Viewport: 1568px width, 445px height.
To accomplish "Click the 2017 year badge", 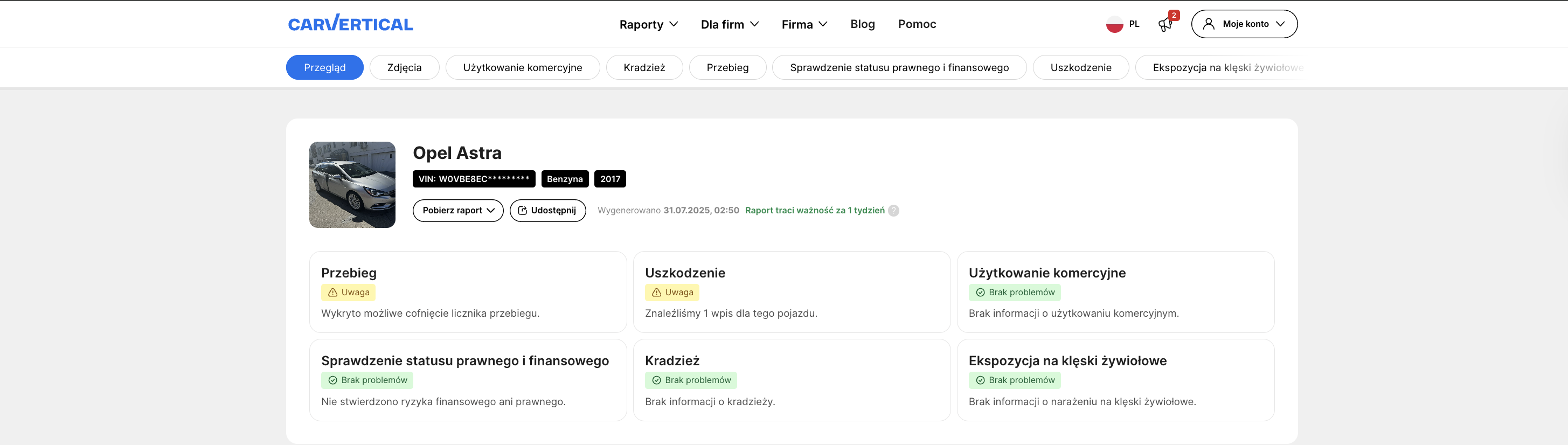I will tap(610, 178).
